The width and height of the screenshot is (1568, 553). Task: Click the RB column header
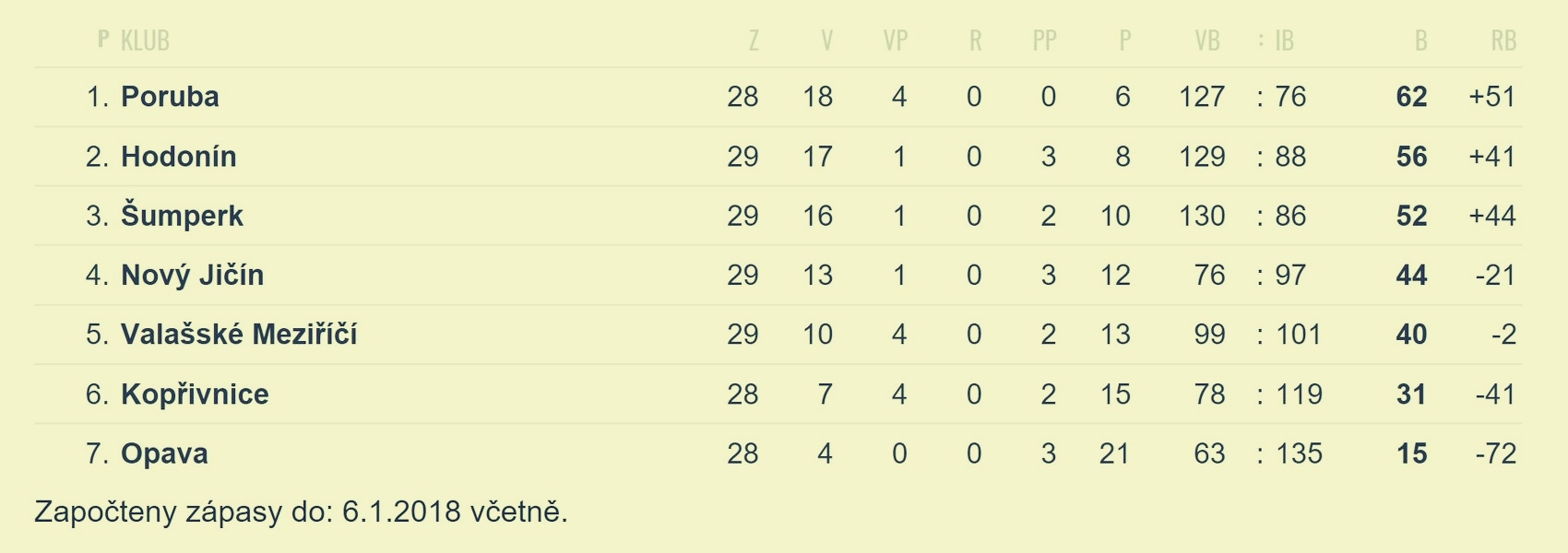pyautogui.click(x=1503, y=41)
